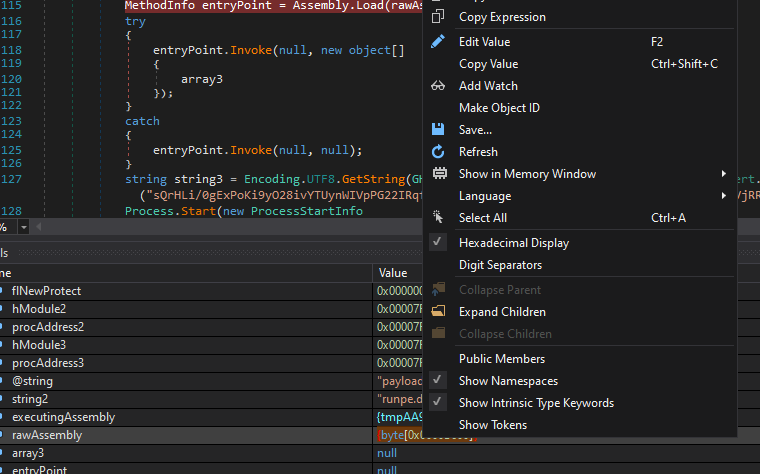This screenshot has width=760, height=474.
Task: Click the Copy Expression icon
Action: 438,17
